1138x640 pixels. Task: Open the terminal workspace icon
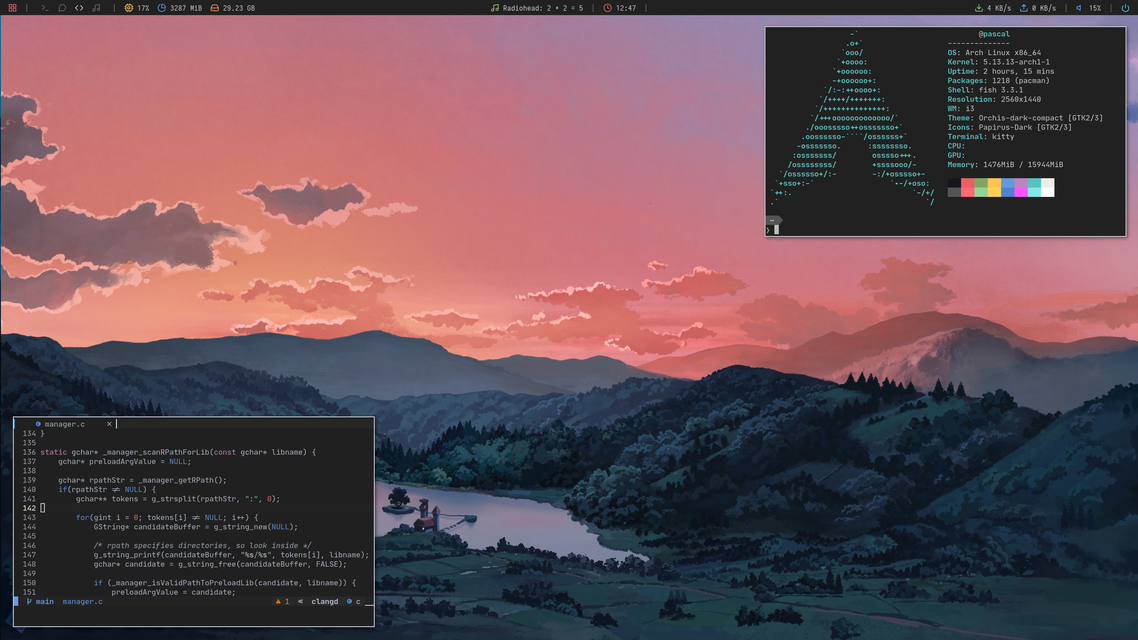point(45,8)
